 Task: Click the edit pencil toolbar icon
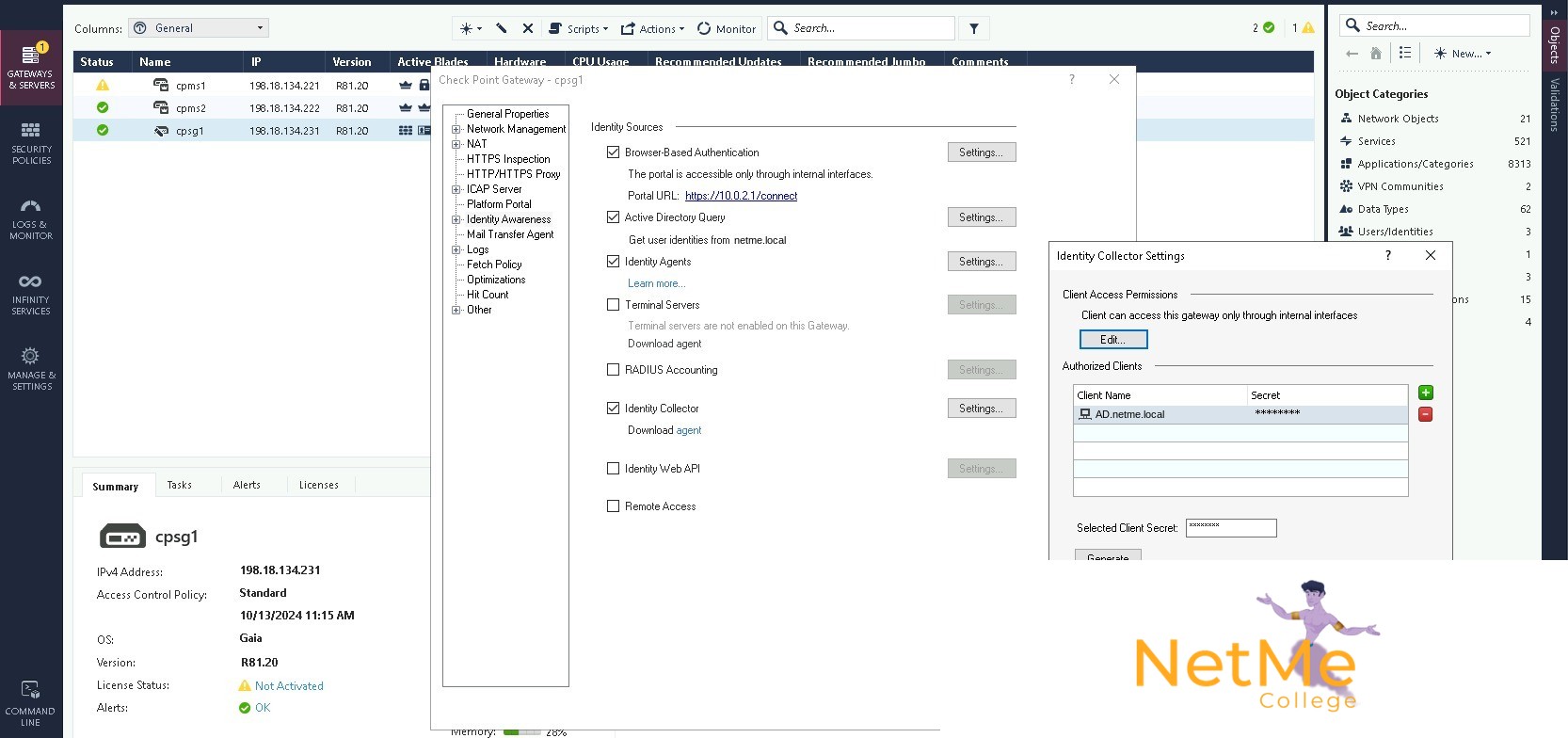coord(501,28)
